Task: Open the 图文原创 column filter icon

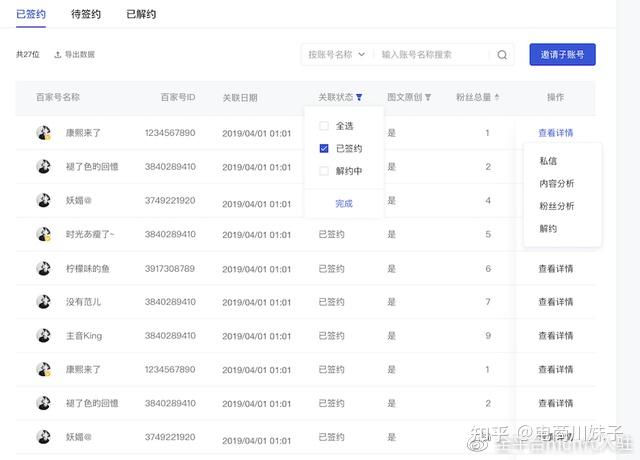Action: click(x=428, y=97)
